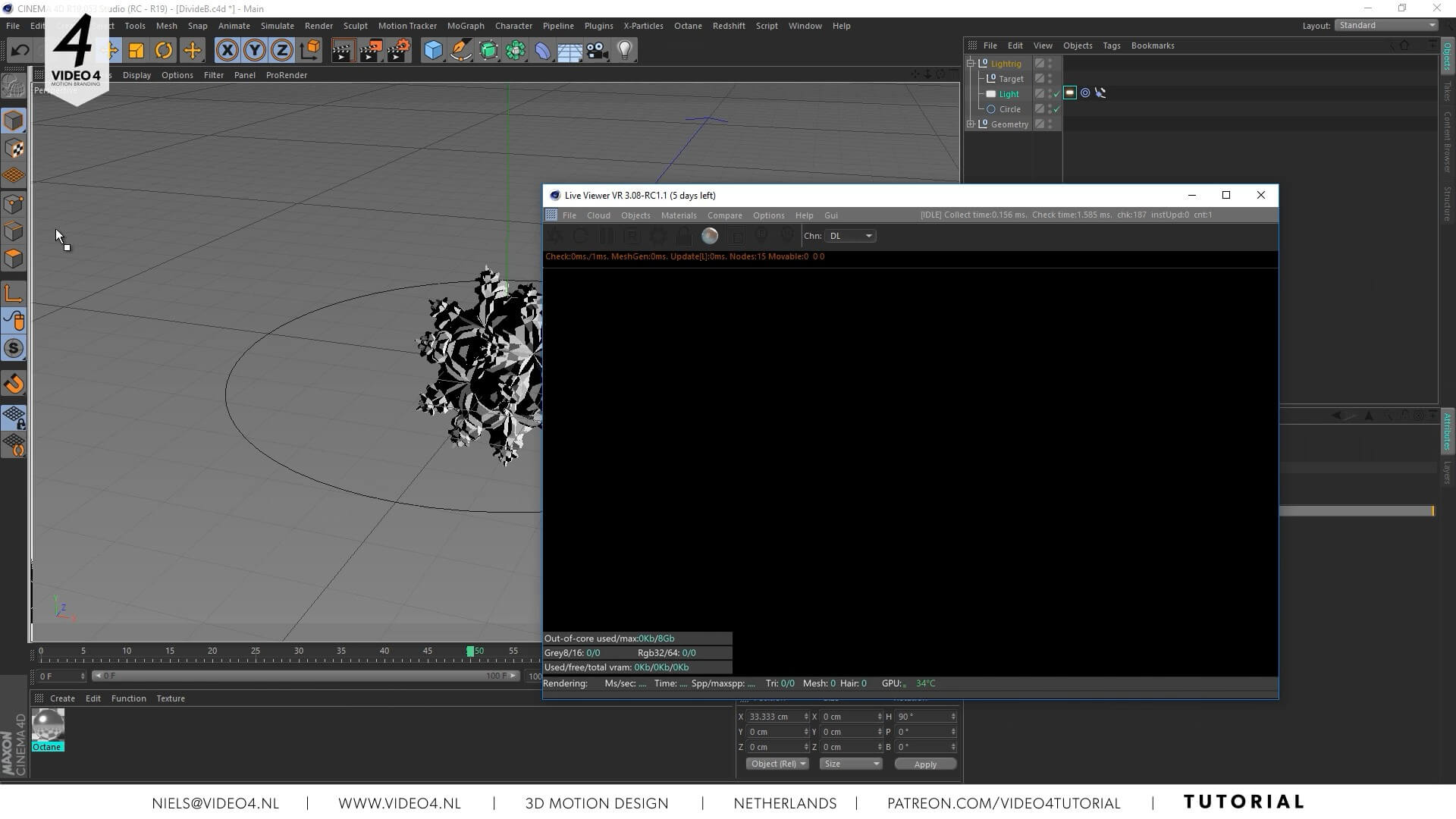Open the Object (Rel) coordinate dropdown
The image size is (1456, 819).
777,764
